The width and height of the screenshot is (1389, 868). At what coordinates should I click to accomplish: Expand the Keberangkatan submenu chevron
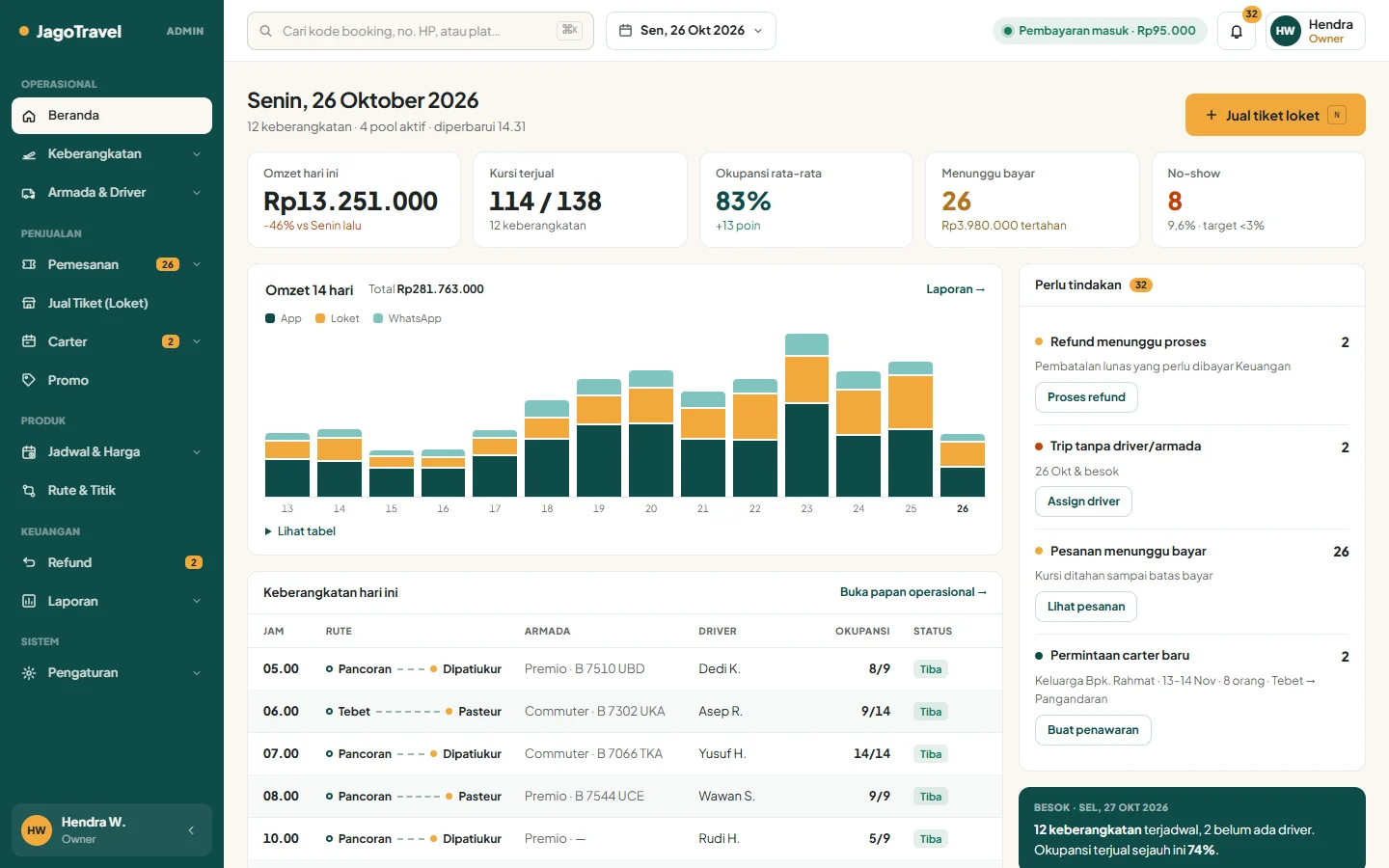tap(197, 154)
